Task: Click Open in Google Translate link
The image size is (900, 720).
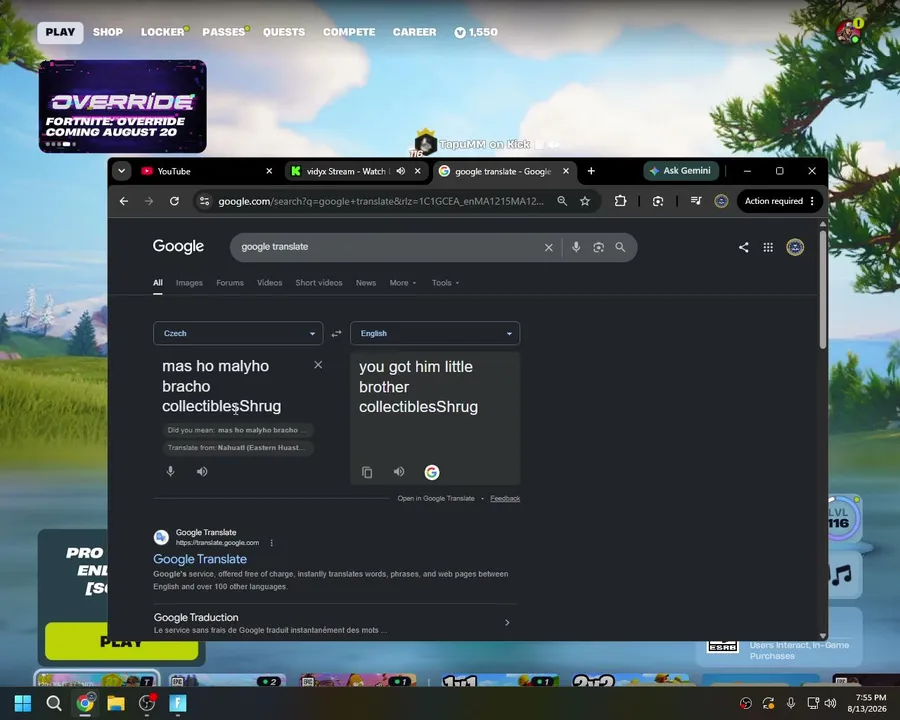Action: 436,498
